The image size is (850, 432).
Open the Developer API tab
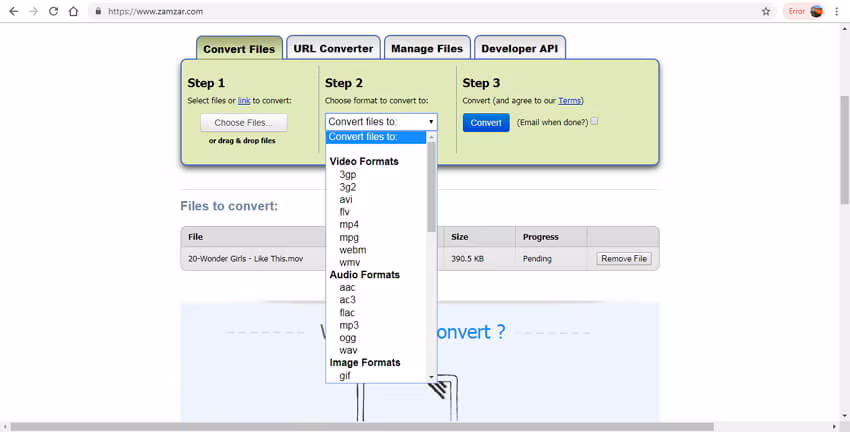pyautogui.click(x=519, y=49)
